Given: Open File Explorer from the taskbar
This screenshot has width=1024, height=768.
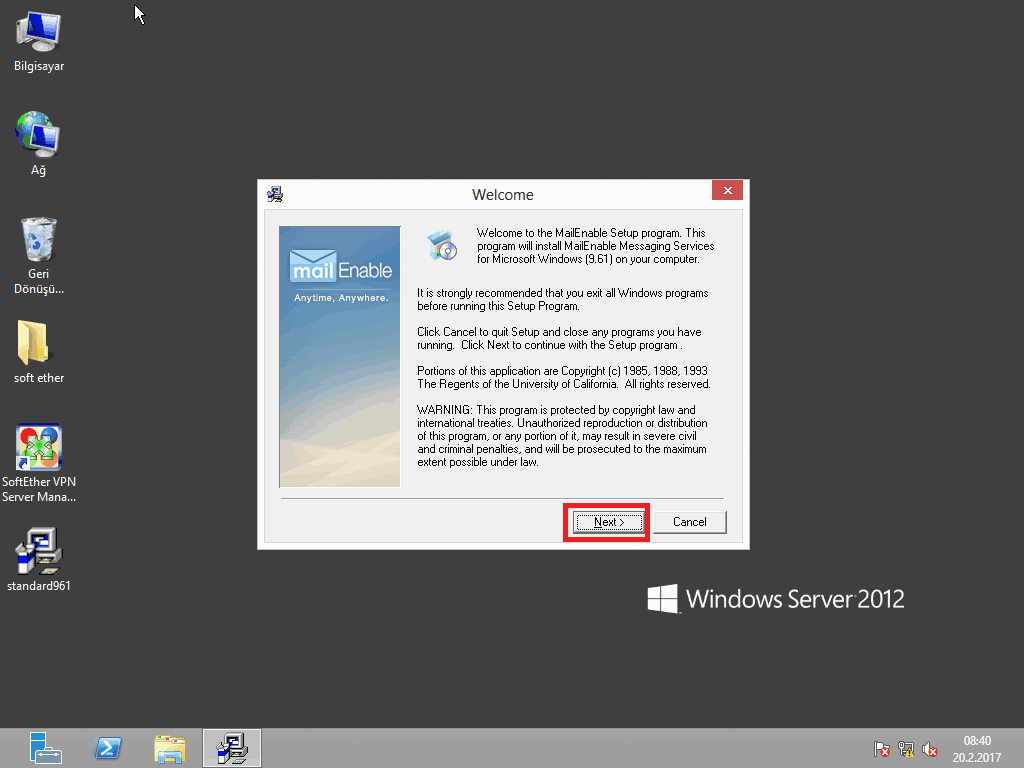Looking at the screenshot, I should [x=170, y=748].
